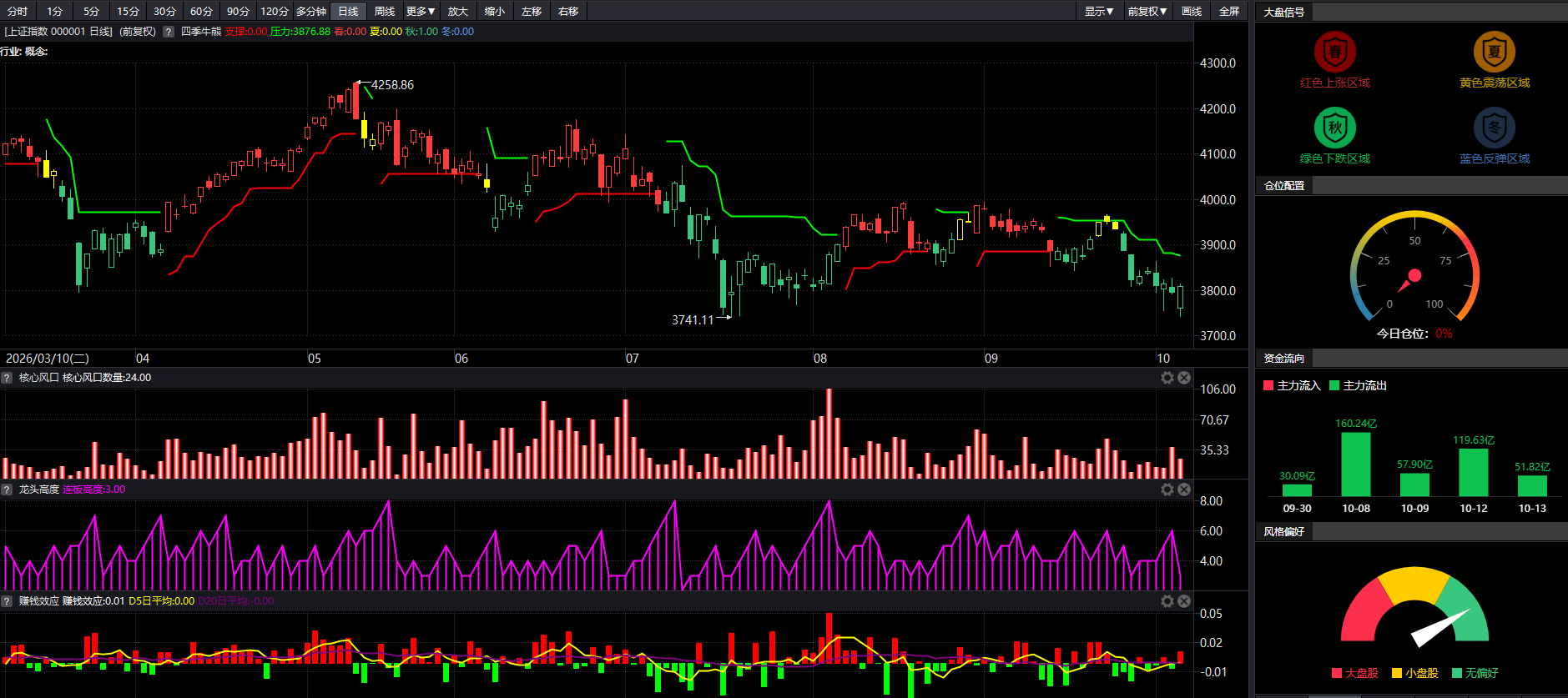1568x698 pixels.
Task: Click 放大 to zoom in chart
Action: click(x=458, y=11)
